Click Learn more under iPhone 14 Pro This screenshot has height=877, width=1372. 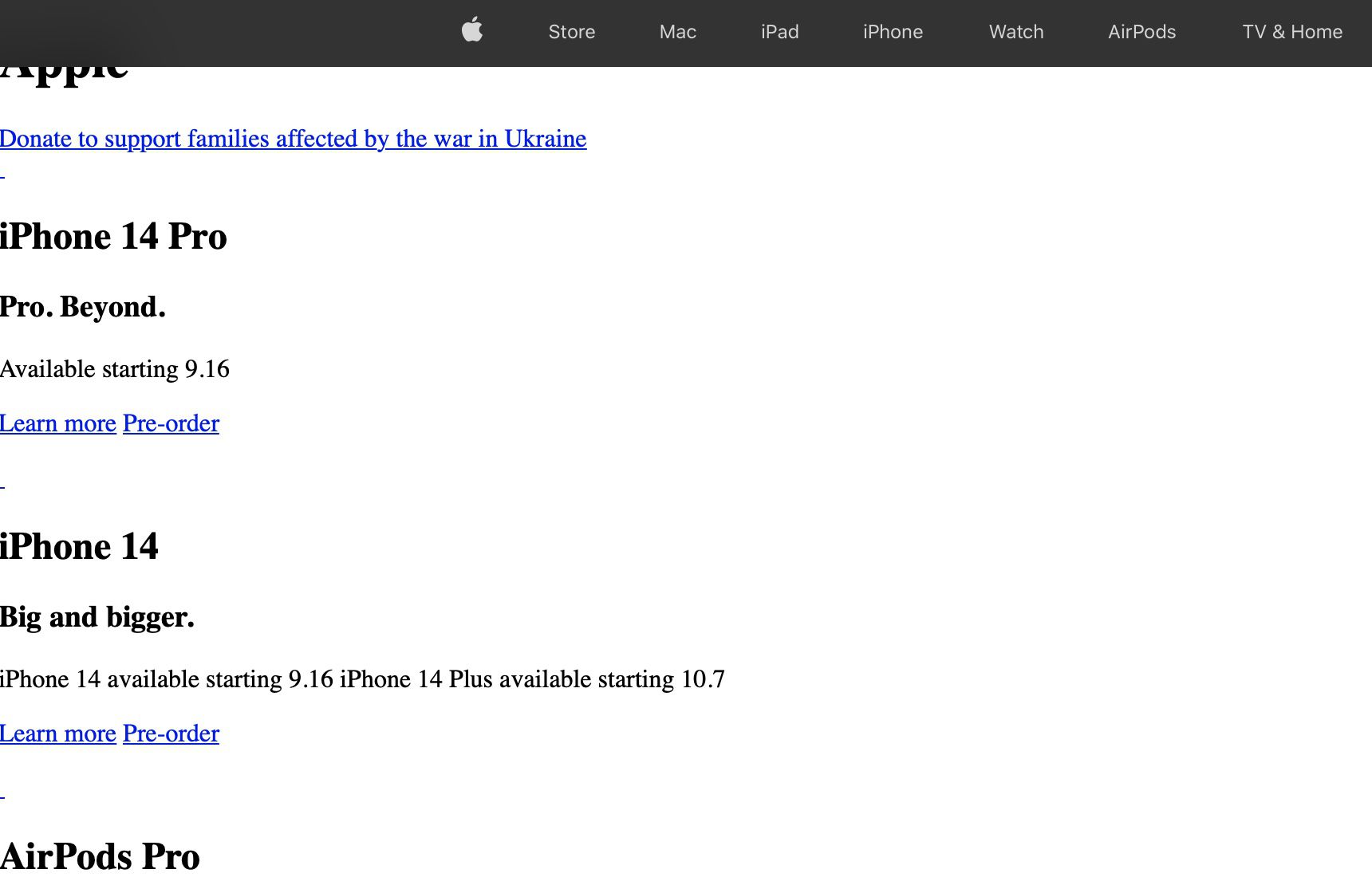click(57, 423)
